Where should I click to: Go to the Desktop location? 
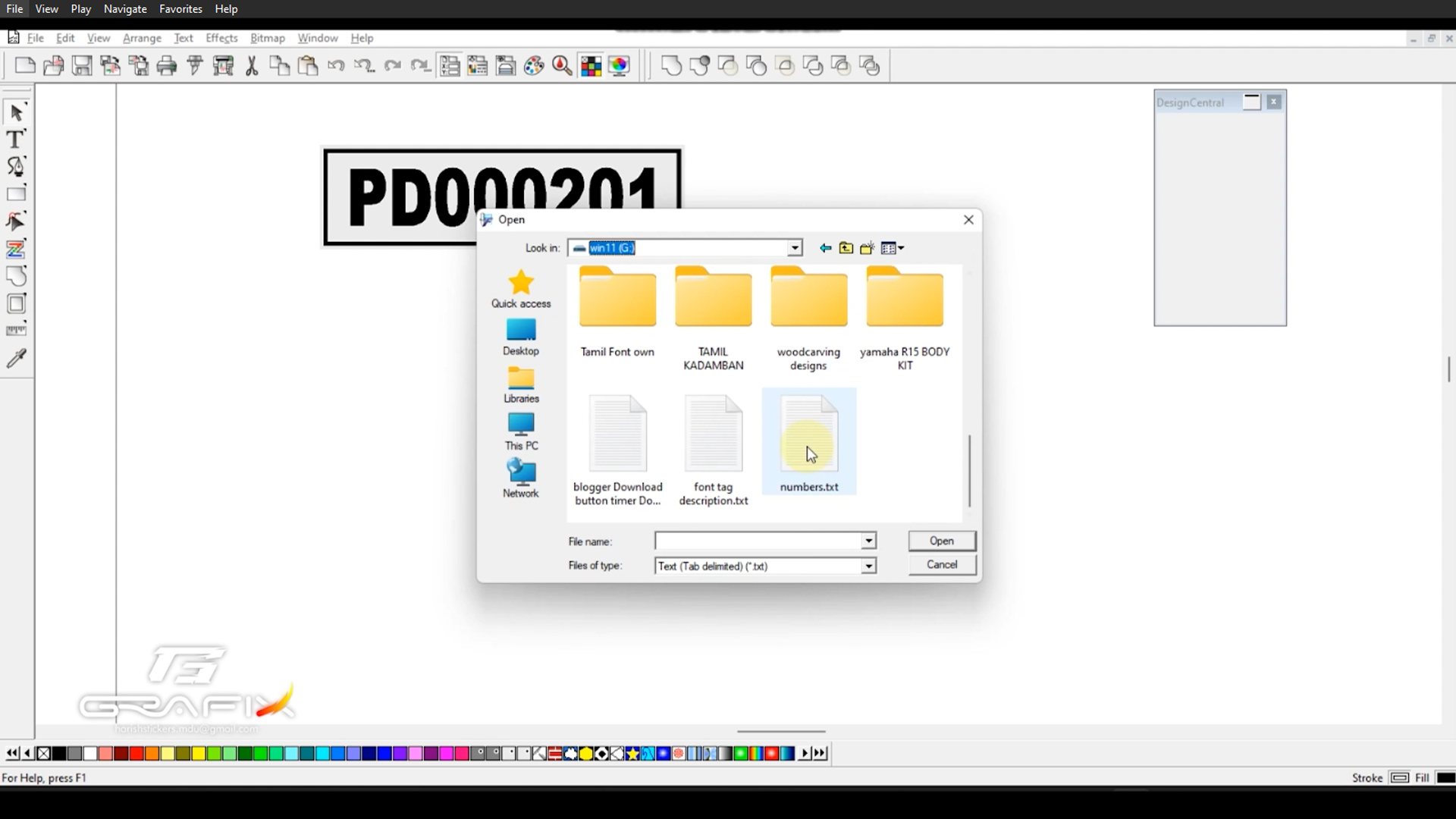521,337
